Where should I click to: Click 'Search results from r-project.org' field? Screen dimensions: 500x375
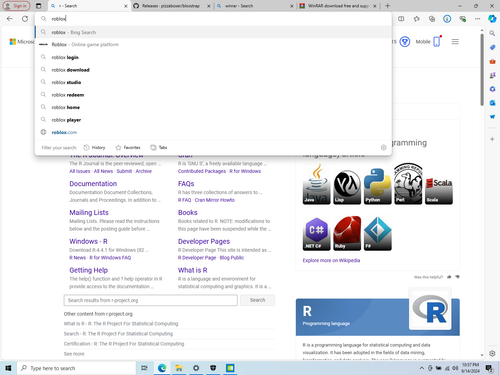click(x=151, y=300)
